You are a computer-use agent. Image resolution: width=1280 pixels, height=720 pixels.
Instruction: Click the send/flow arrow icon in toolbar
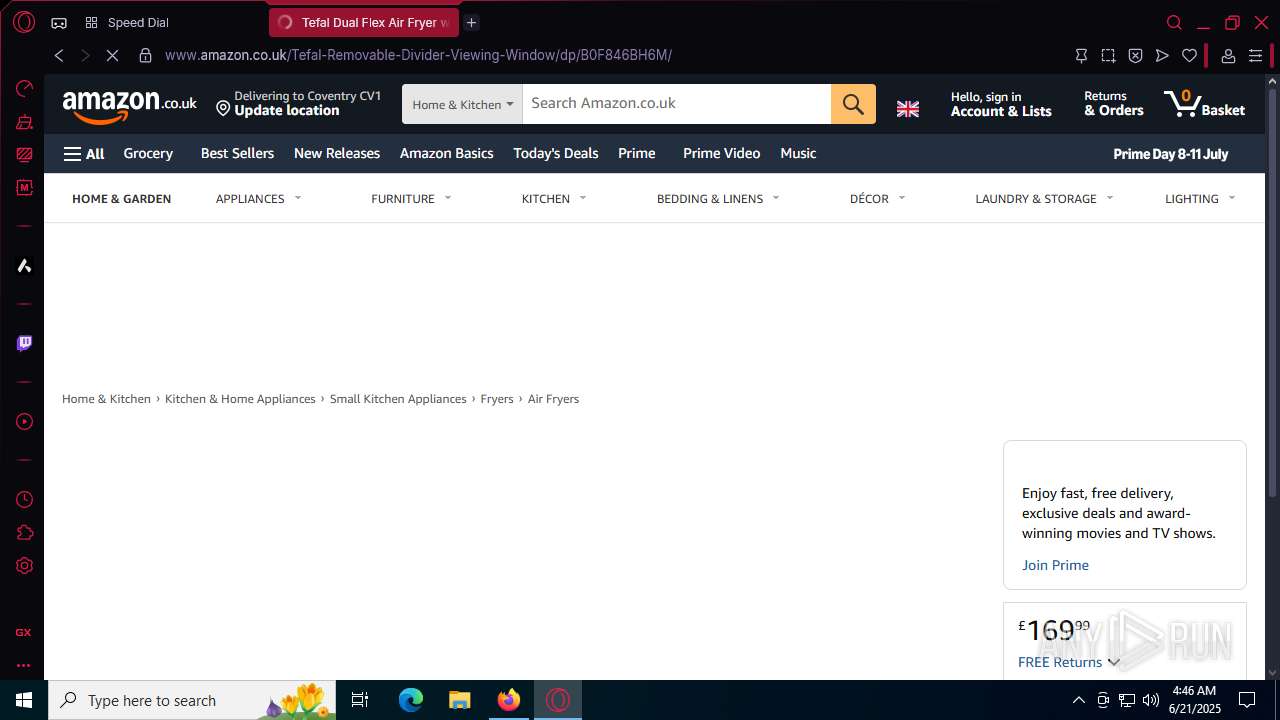1162,55
